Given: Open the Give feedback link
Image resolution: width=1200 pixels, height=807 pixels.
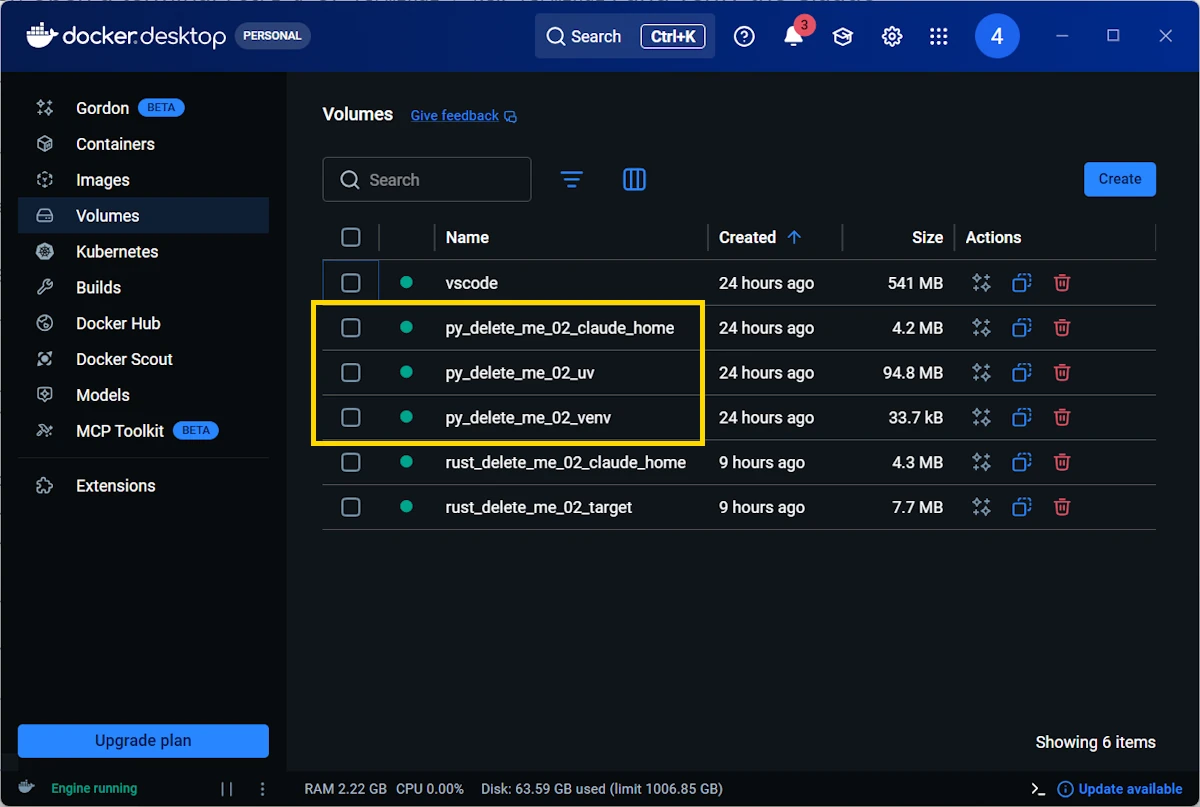Looking at the screenshot, I should 455,115.
